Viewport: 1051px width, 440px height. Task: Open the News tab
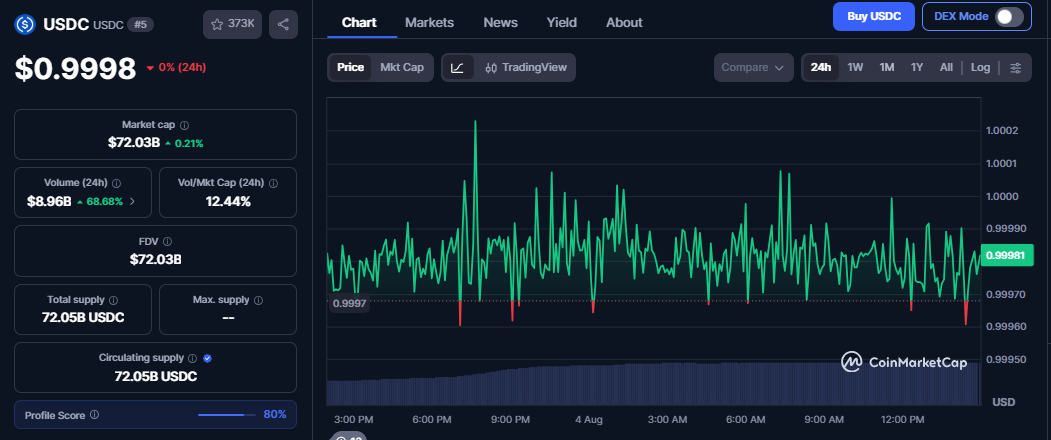[501, 22]
